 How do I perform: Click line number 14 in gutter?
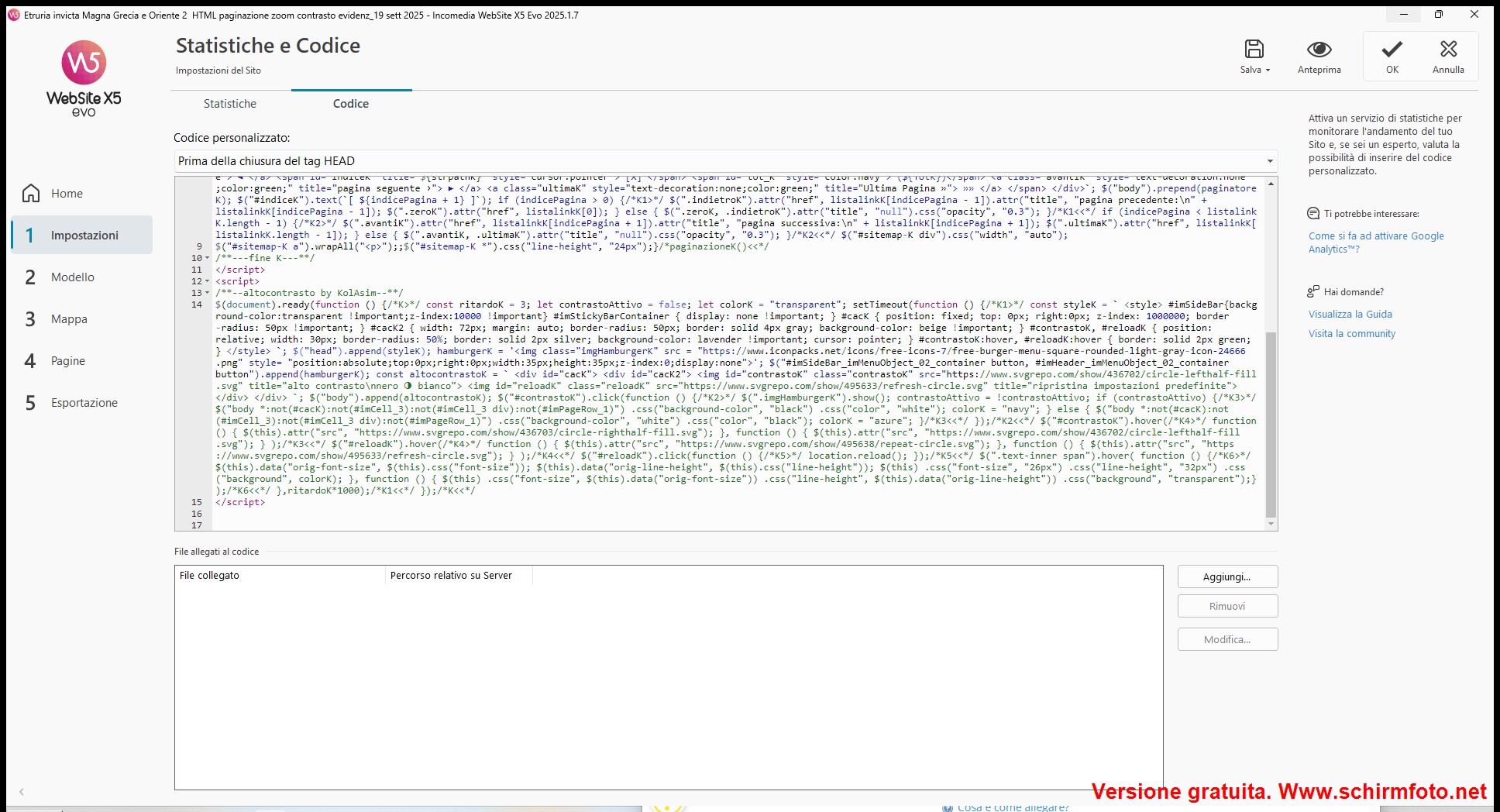pos(197,305)
